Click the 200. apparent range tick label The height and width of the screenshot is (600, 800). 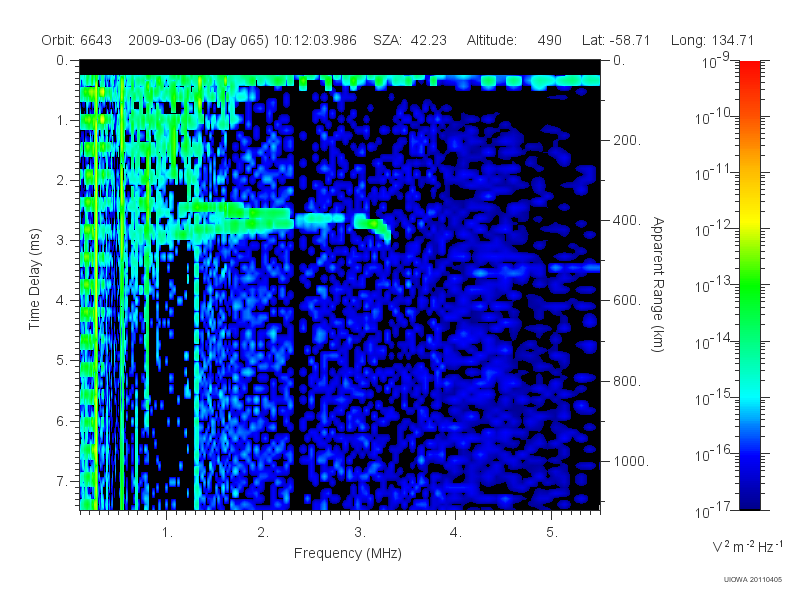click(x=627, y=140)
